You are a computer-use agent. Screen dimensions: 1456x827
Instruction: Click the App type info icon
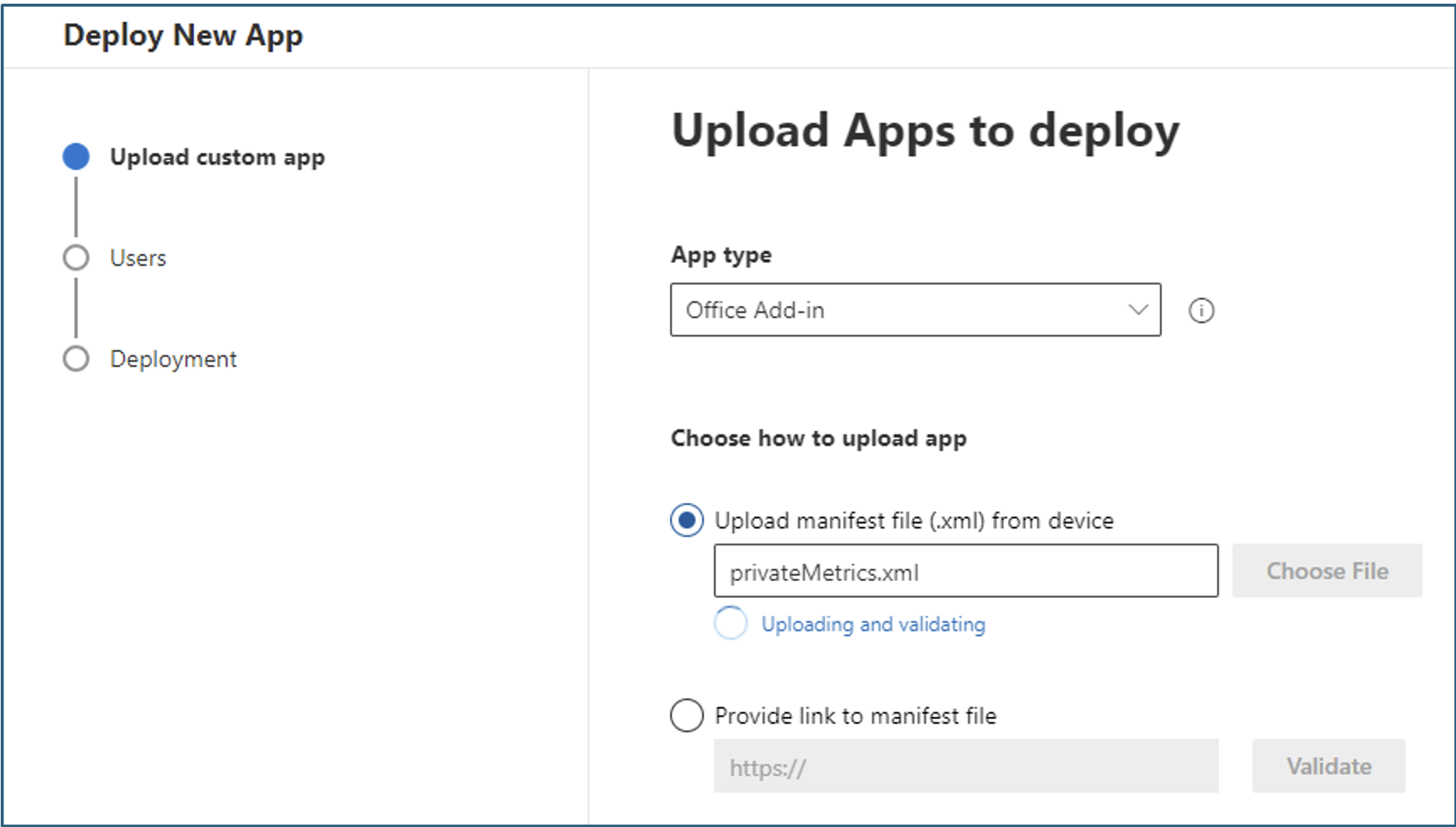point(1201,310)
